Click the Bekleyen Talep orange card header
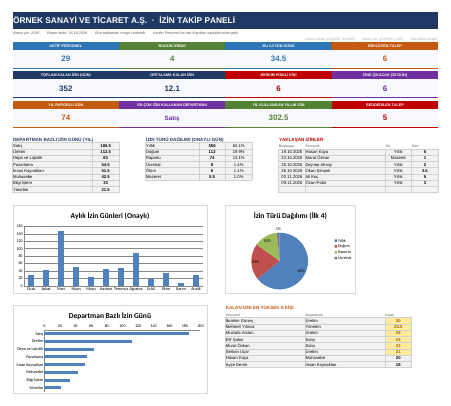451x406 pixels. (x=385, y=46)
